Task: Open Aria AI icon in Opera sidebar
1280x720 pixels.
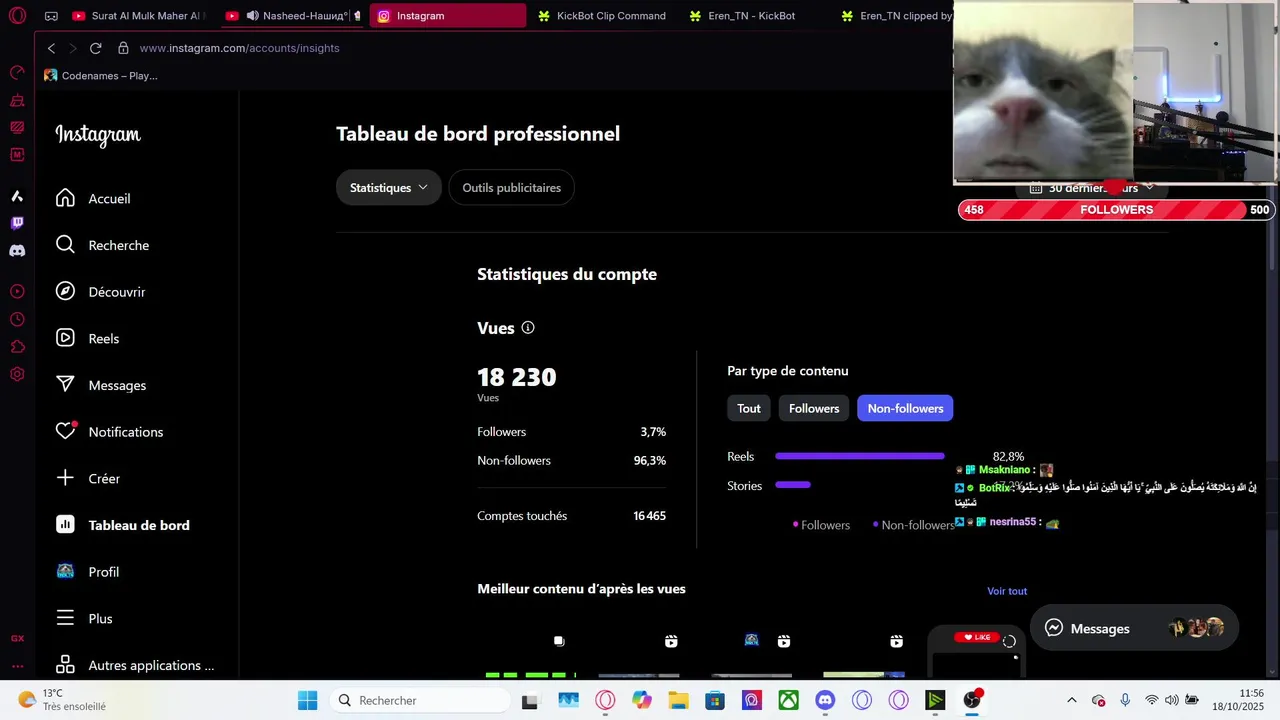Action: [x=17, y=196]
